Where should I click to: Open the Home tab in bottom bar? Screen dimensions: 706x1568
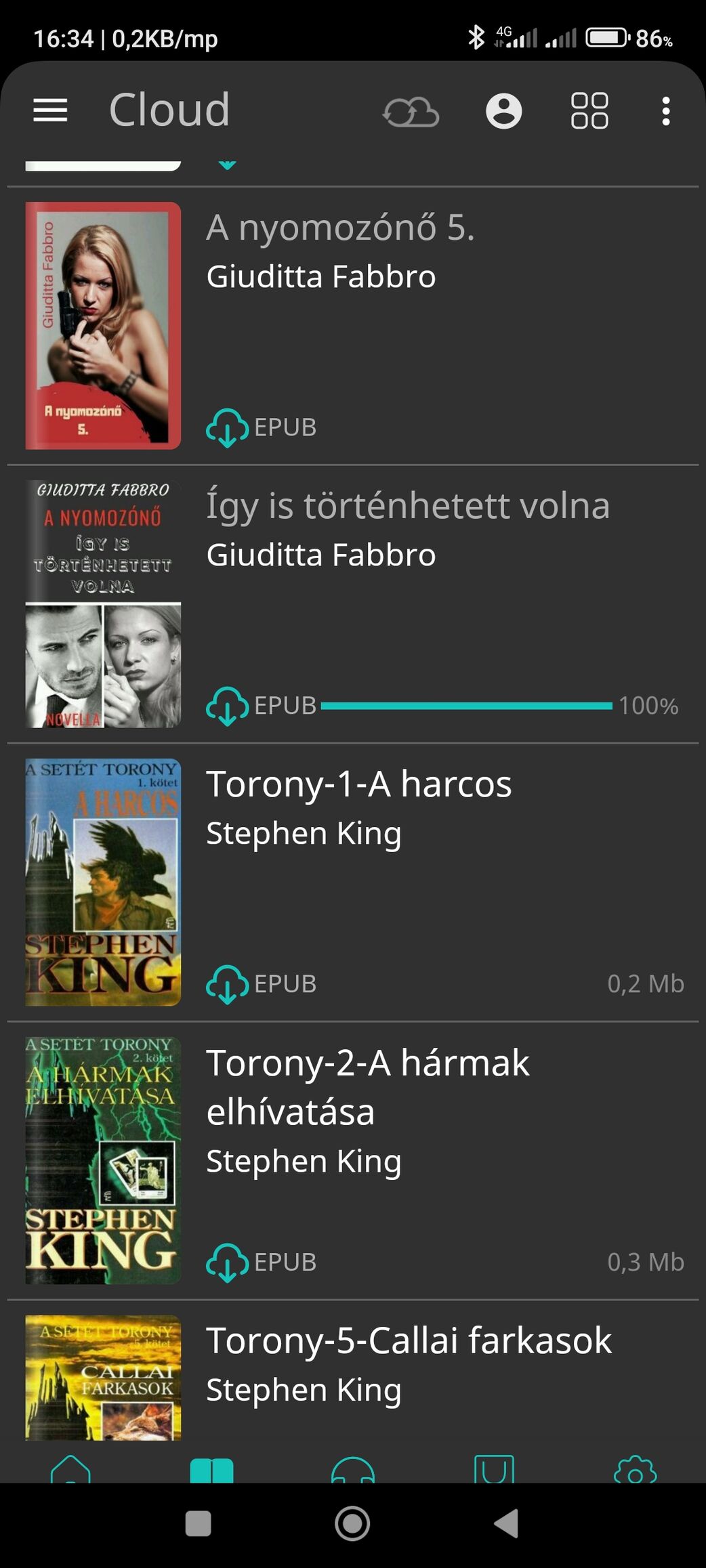[x=70, y=1468]
